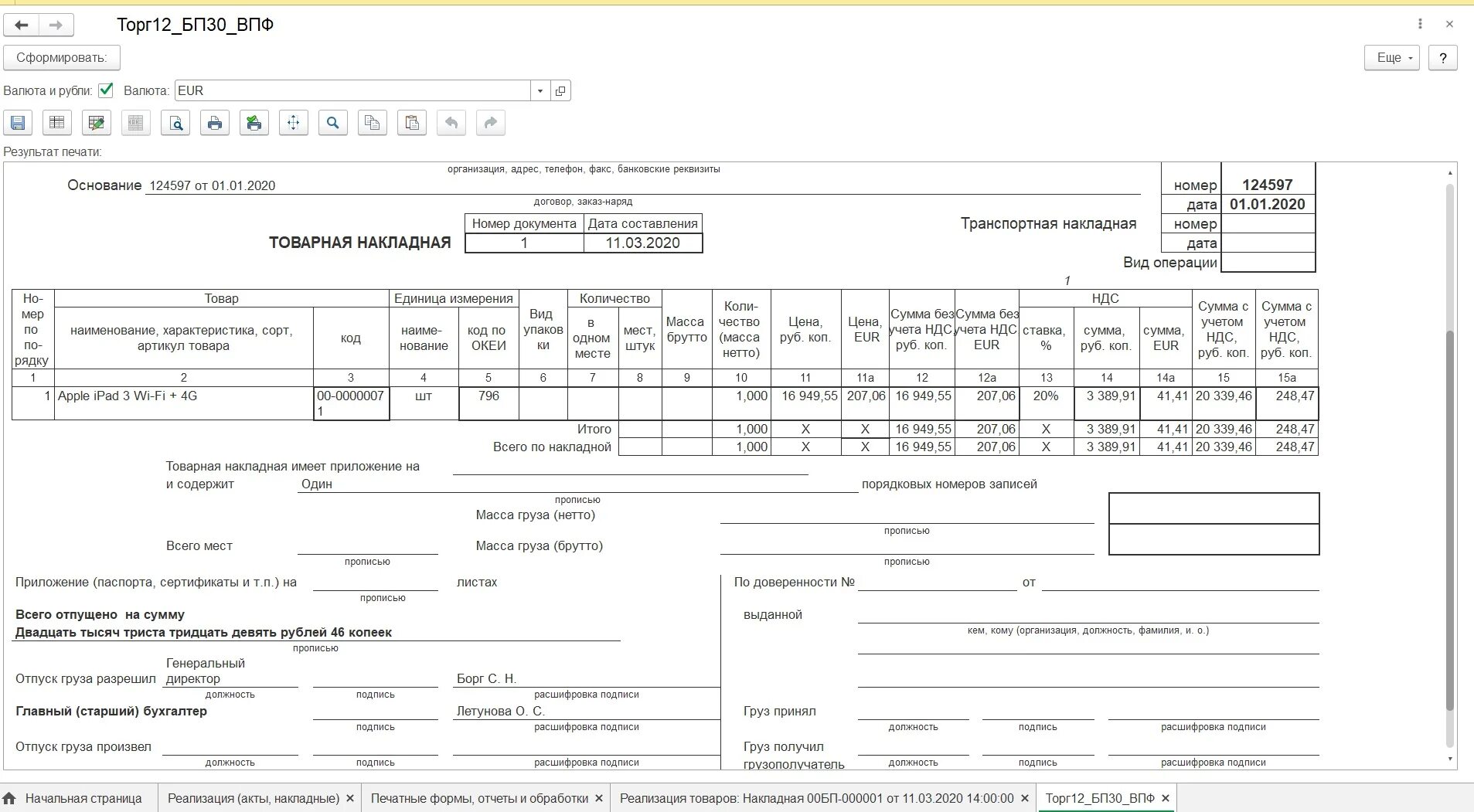This screenshot has width=1474, height=812.
Task: Click the title ТОВАРНАЯ НАКЛАДНАЯ
Action: [x=359, y=243]
